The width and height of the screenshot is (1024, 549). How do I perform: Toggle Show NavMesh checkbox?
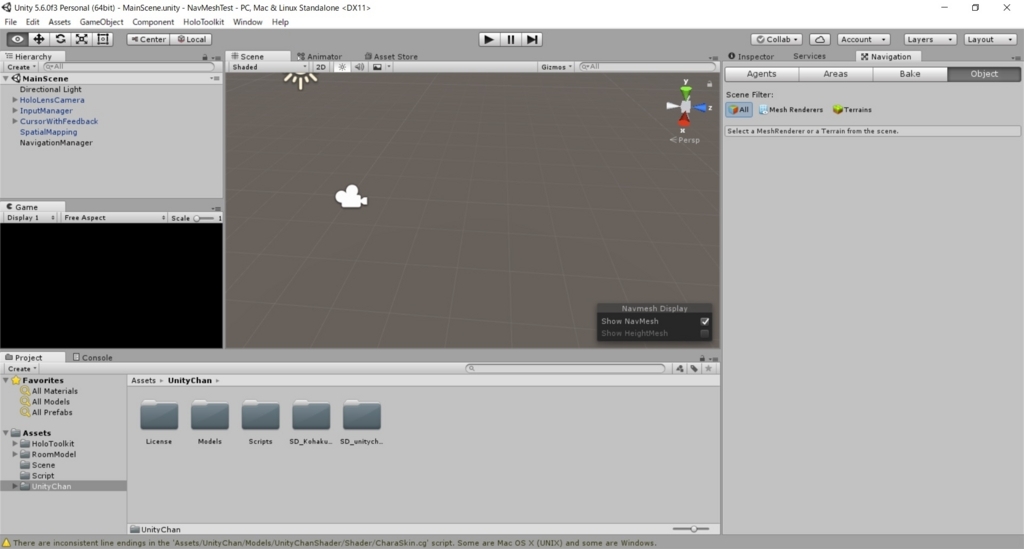coord(705,321)
